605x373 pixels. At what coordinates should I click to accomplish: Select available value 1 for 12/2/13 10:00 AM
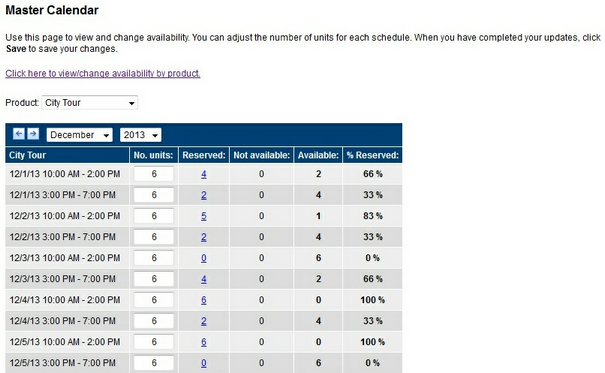[318, 216]
